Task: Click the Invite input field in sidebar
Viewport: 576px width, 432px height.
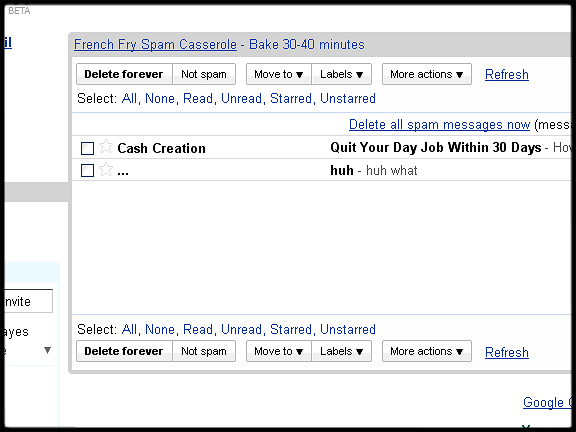Action: [x=28, y=301]
